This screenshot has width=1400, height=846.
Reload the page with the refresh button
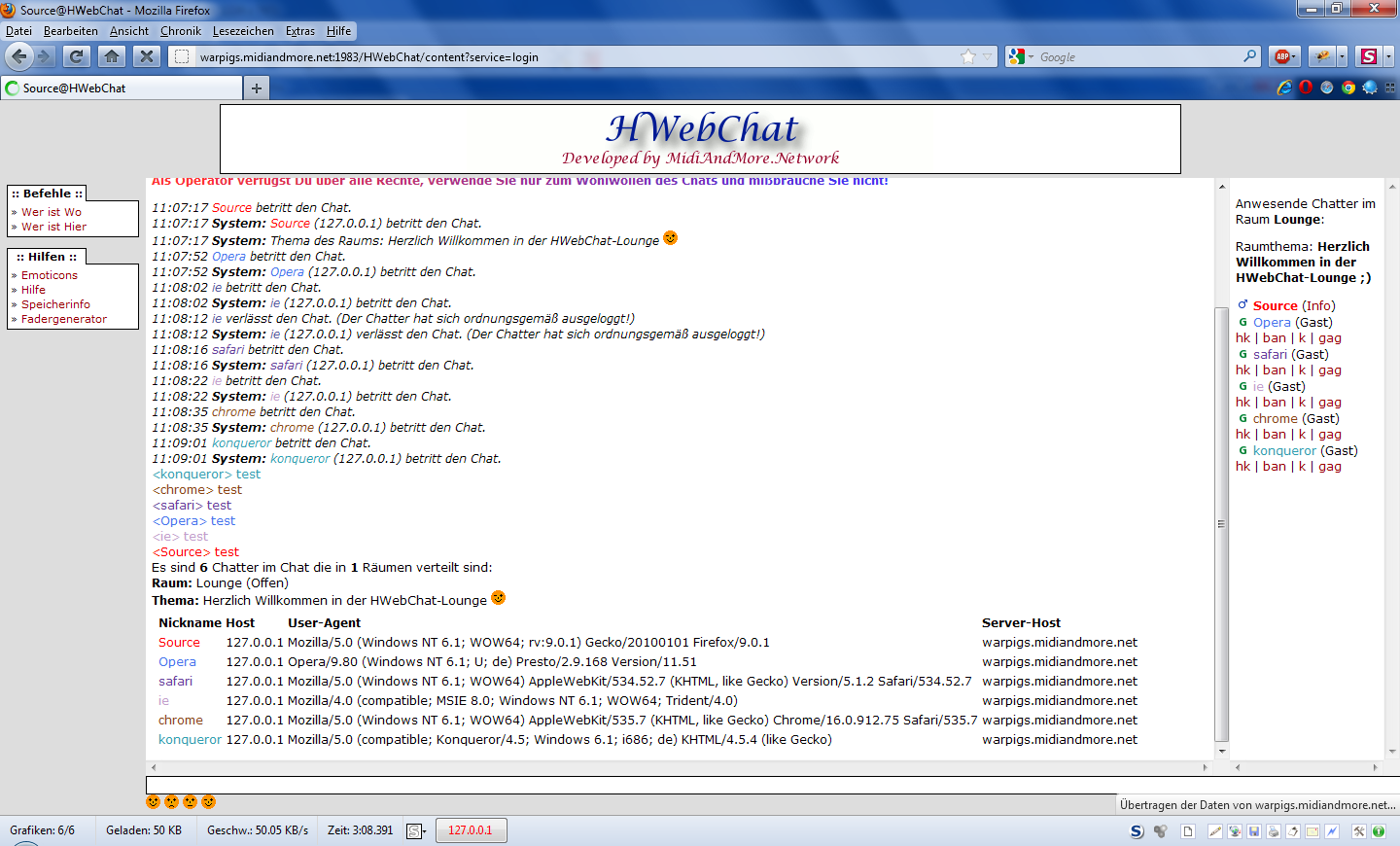77,56
